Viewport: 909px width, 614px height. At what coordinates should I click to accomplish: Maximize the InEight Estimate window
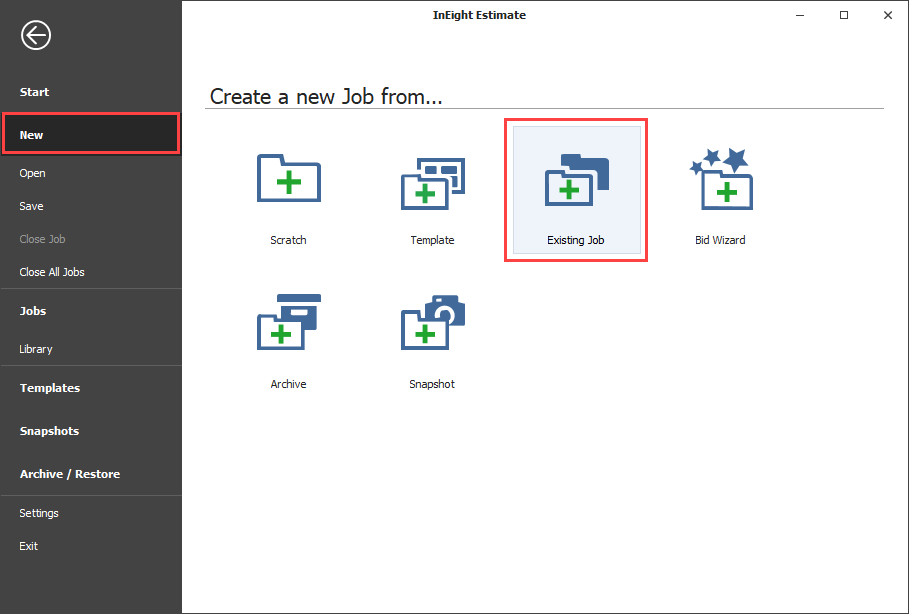844,16
